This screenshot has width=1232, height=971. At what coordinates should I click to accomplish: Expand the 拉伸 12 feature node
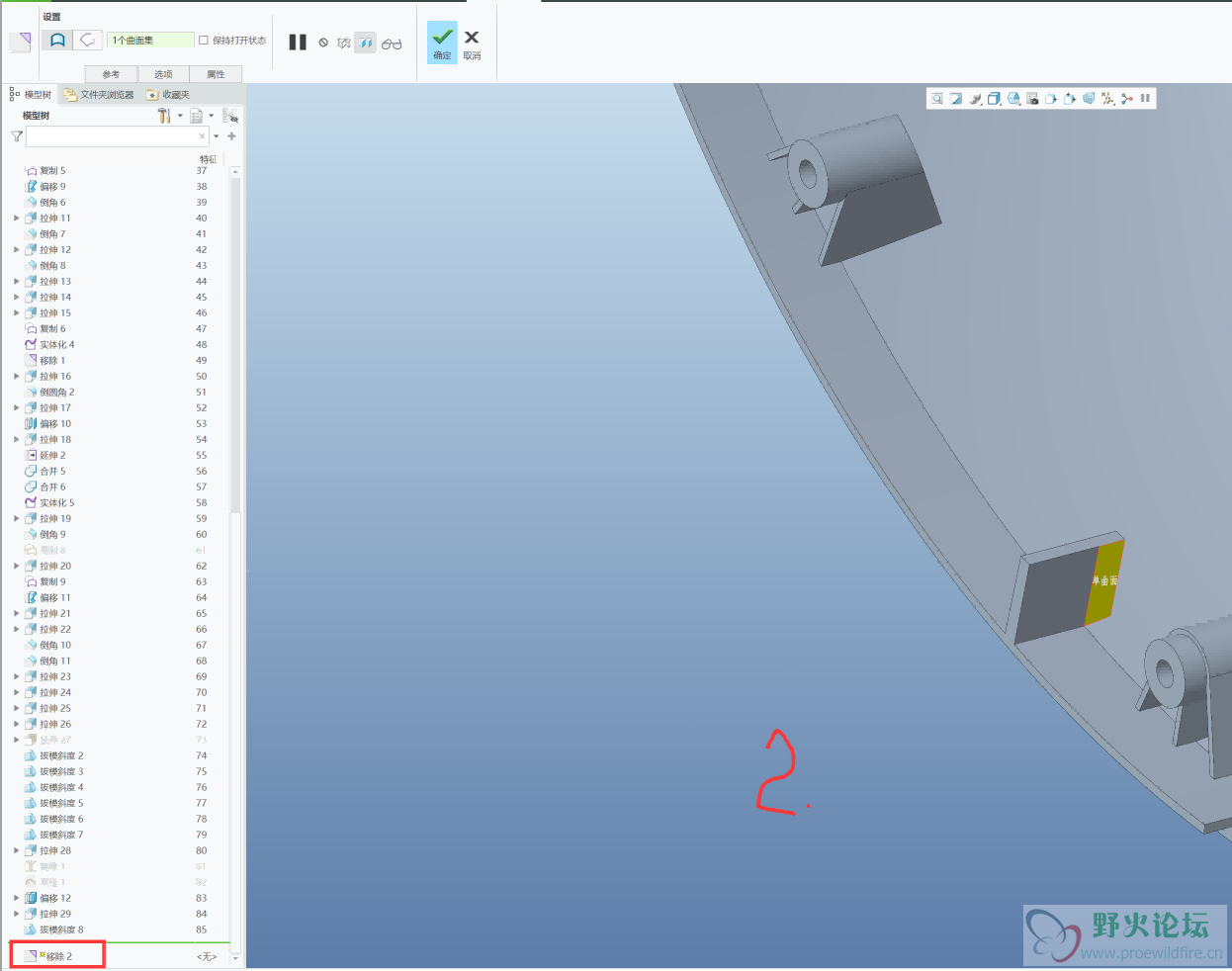pyautogui.click(x=16, y=250)
